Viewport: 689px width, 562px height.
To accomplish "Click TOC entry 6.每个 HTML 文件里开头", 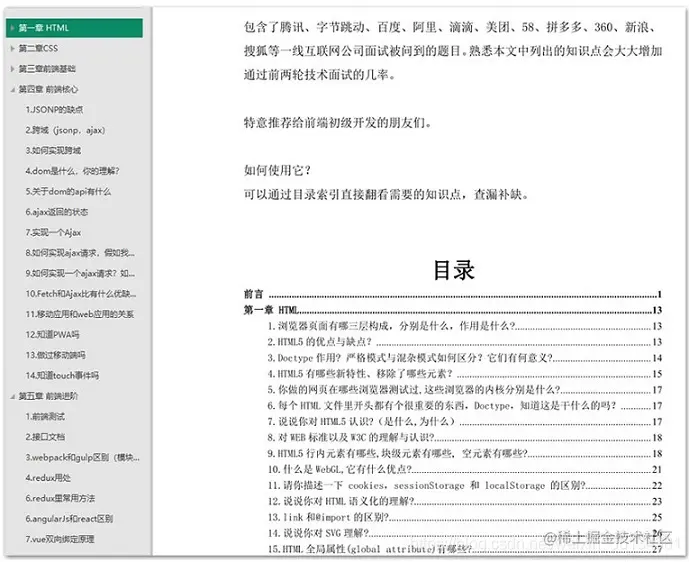I will pyautogui.click(x=465, y=406).
